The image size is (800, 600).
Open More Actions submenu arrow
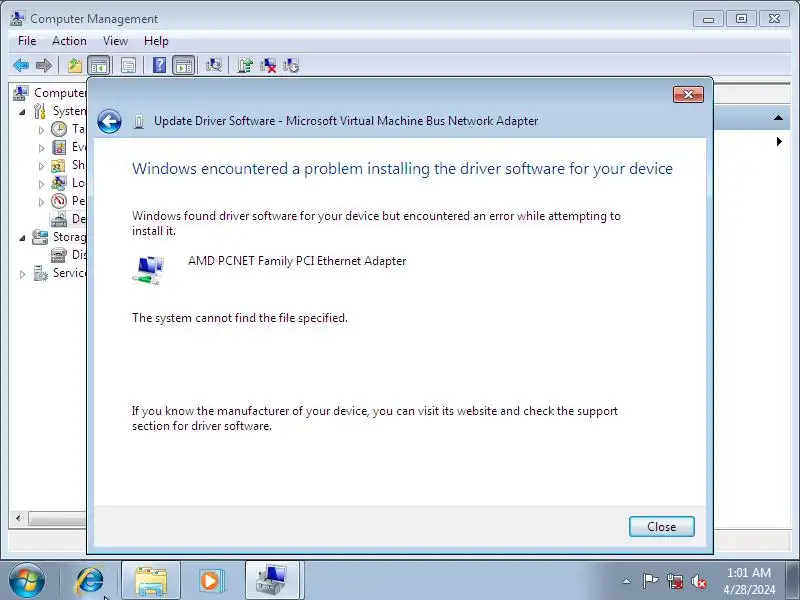pos(779,141)
